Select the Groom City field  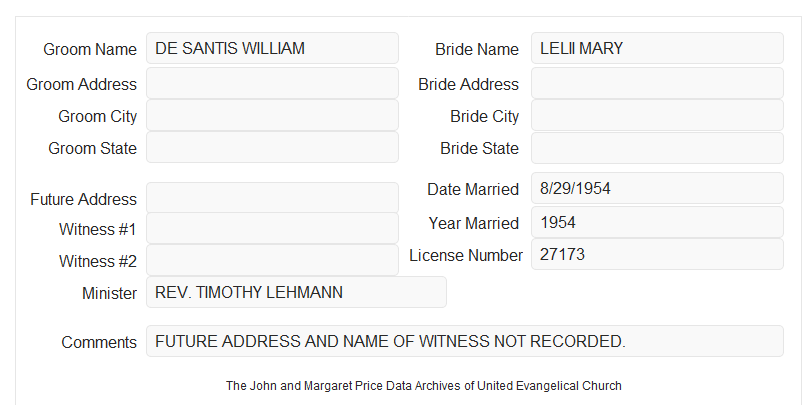click(272, 115)
